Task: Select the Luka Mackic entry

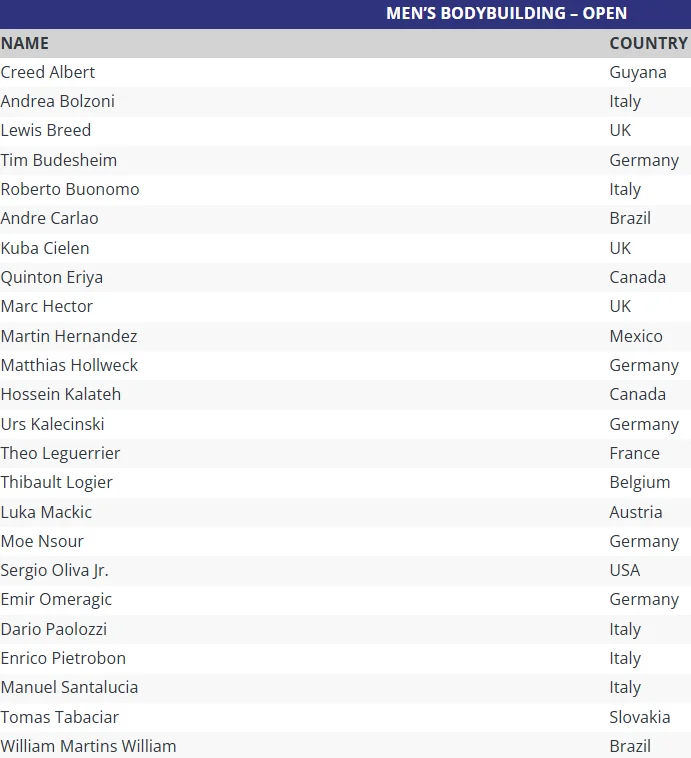Action: click(x=46, y=512)
